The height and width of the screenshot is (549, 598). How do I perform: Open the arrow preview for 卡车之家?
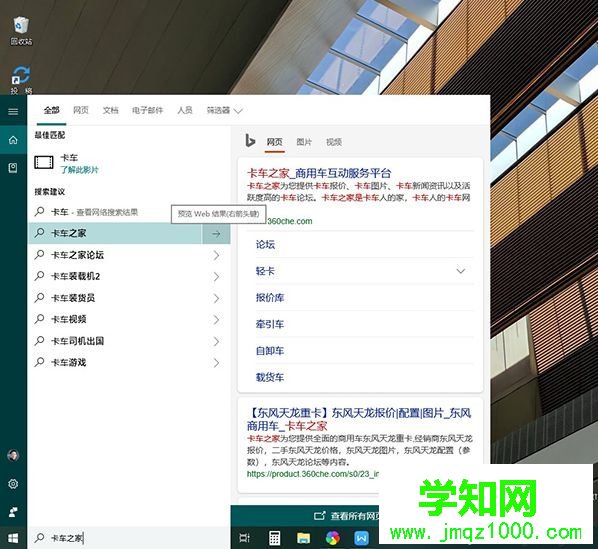coord(216,233)
